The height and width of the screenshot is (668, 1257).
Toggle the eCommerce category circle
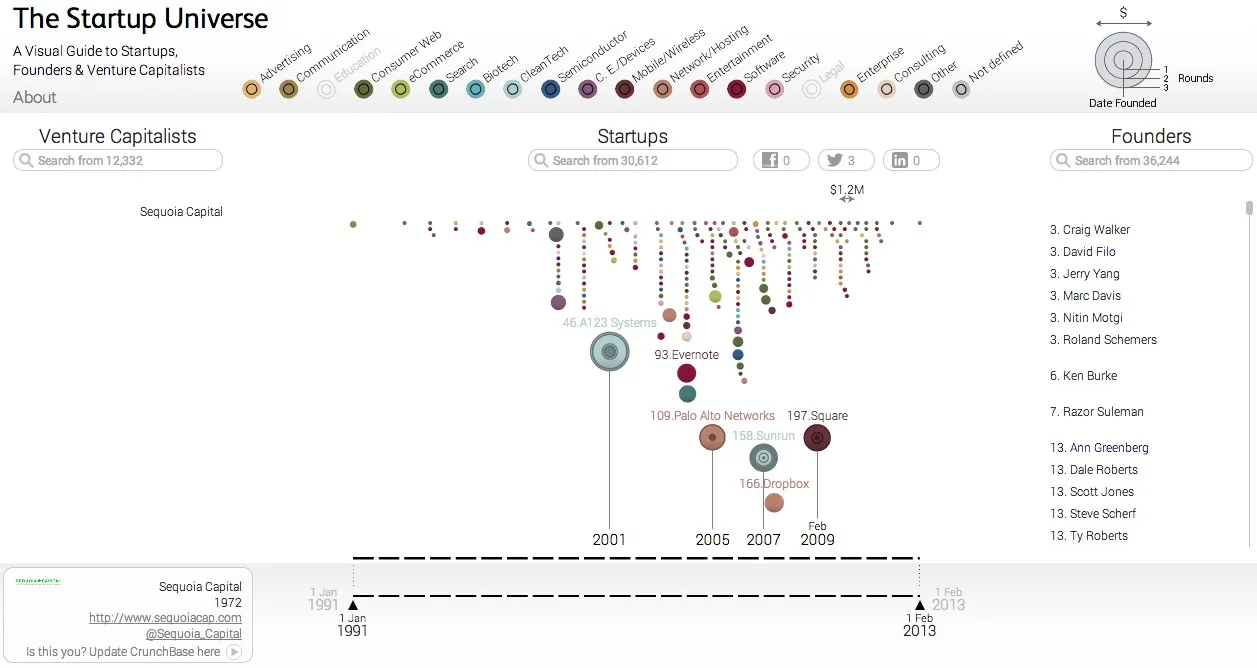401,90
